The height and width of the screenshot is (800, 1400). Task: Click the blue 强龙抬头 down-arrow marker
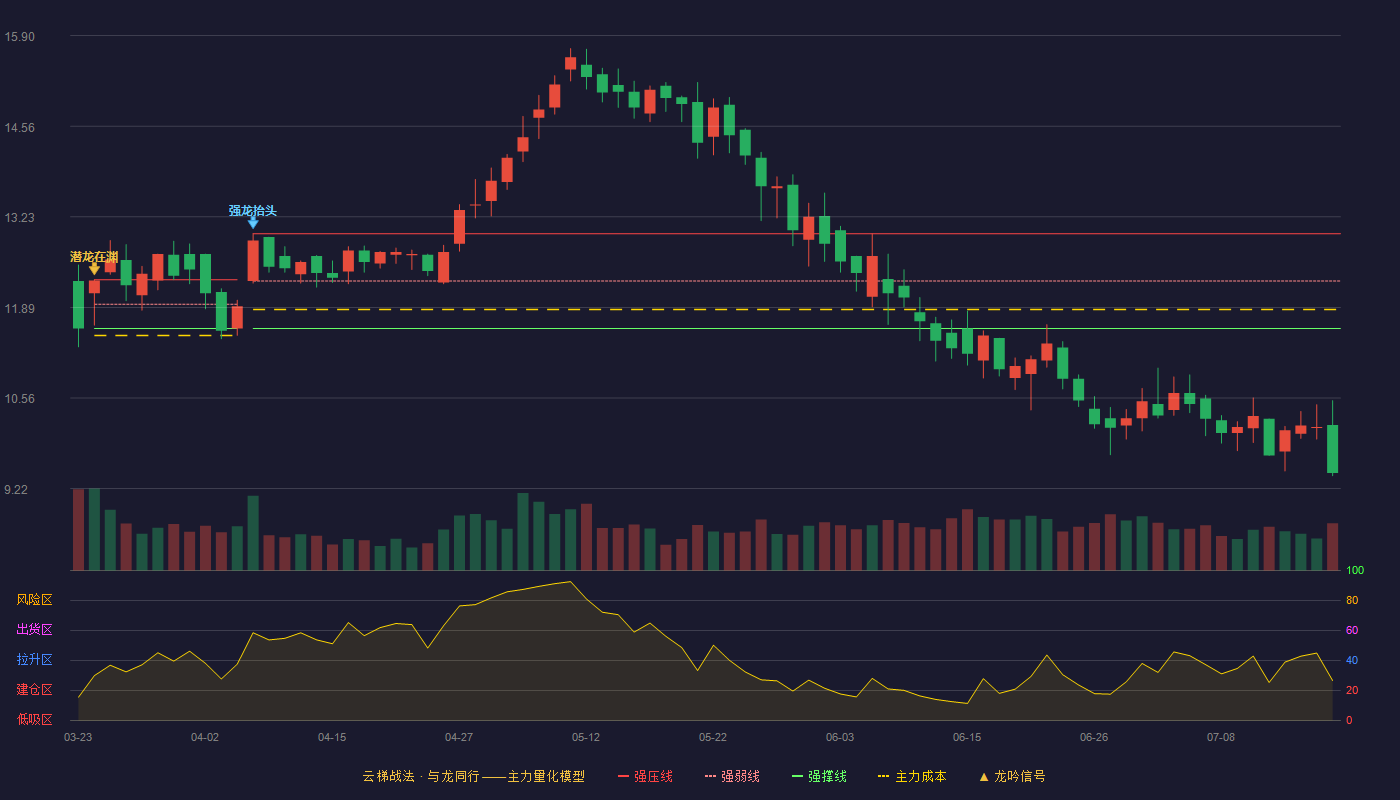253,223
